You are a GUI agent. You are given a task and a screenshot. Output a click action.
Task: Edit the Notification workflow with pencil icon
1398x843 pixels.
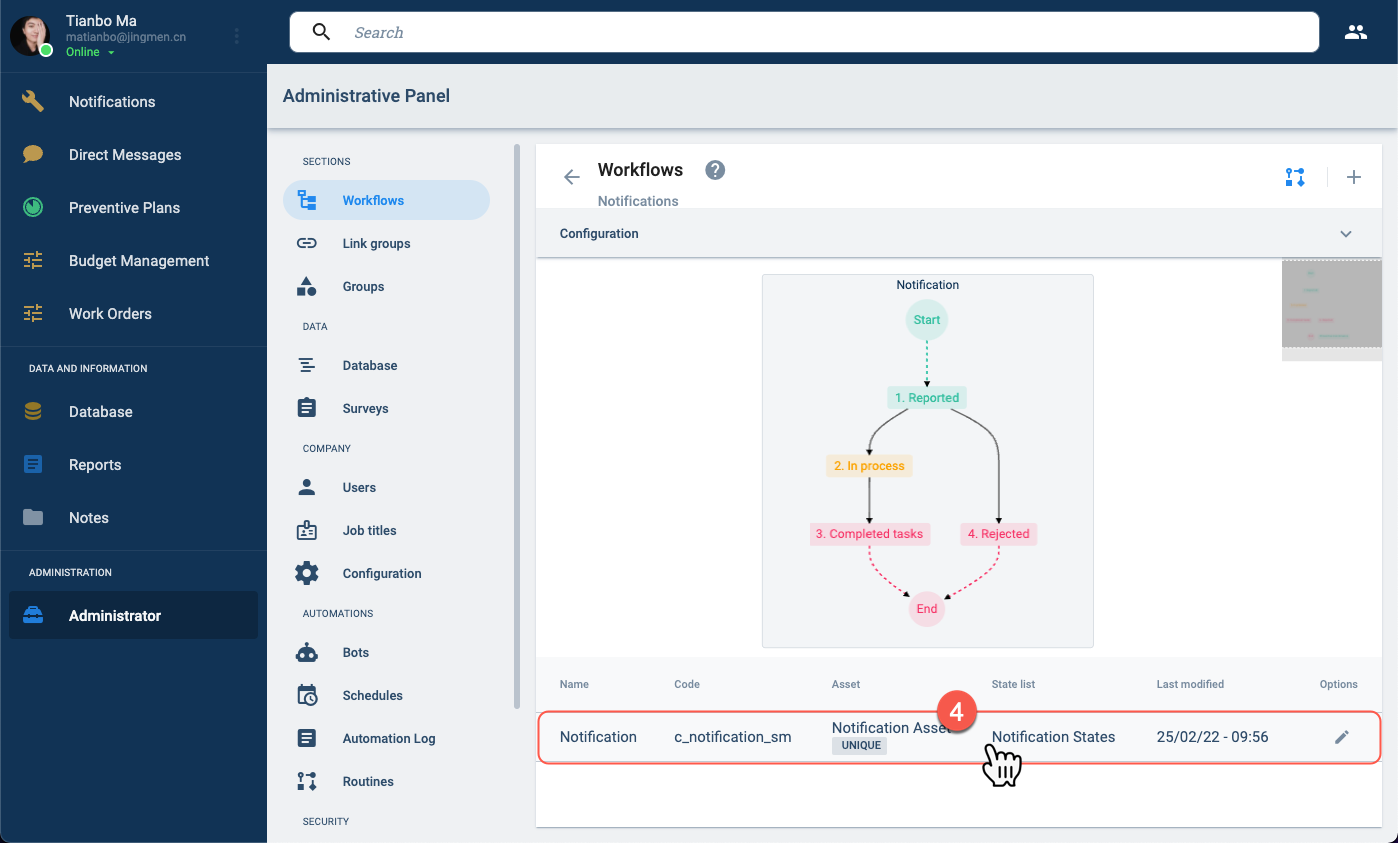[x=1342, y=737]
